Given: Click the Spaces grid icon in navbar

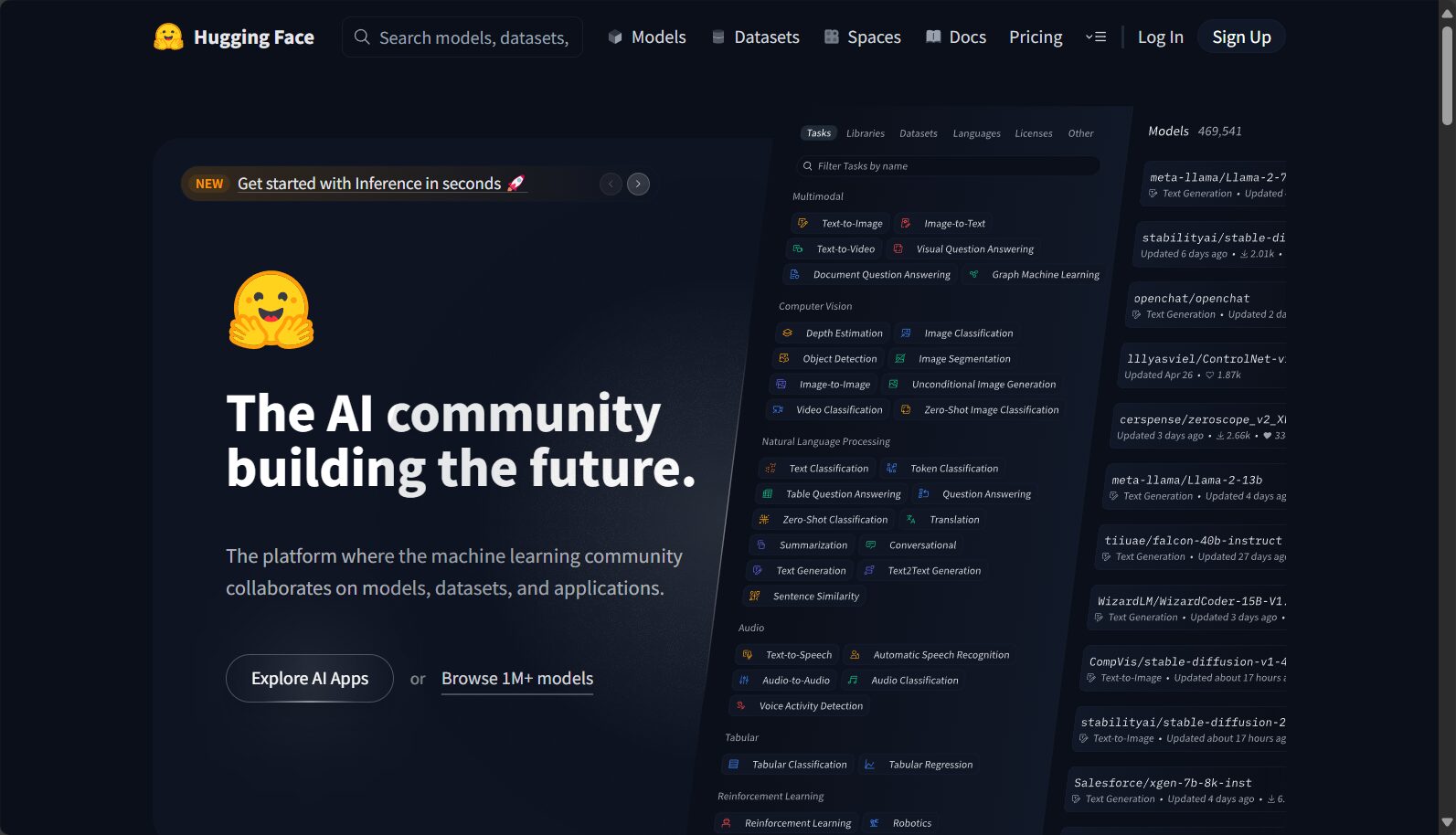Looking at the screenshot, I should pos(831,37).
